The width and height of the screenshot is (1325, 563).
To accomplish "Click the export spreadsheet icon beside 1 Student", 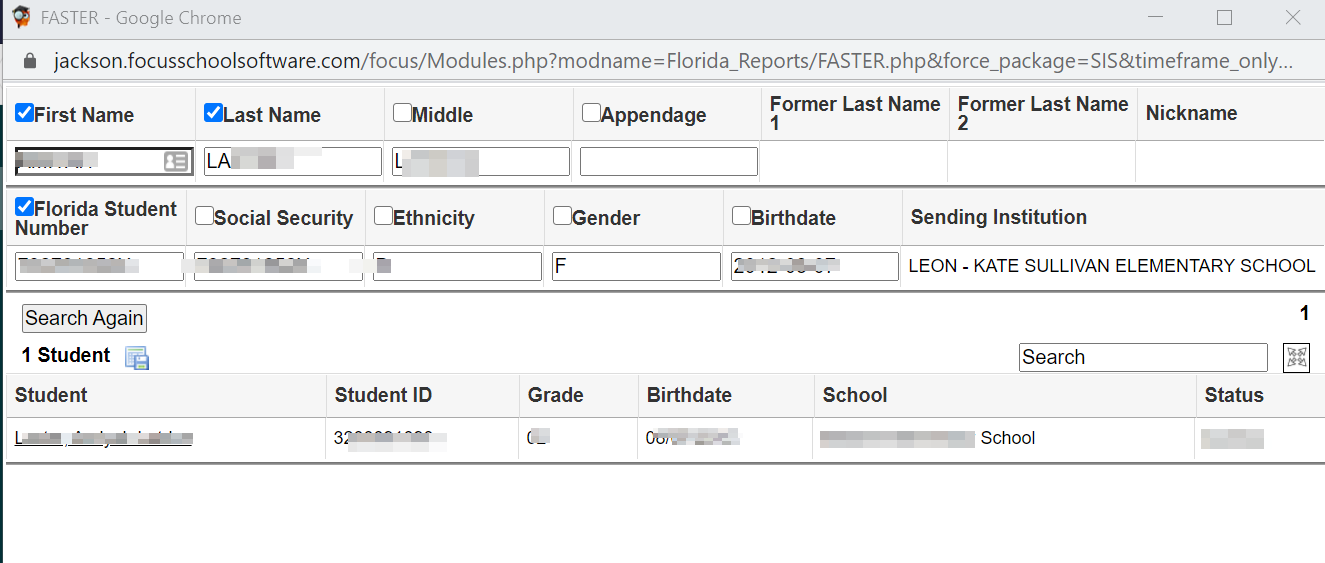I will tap(137, 358).
